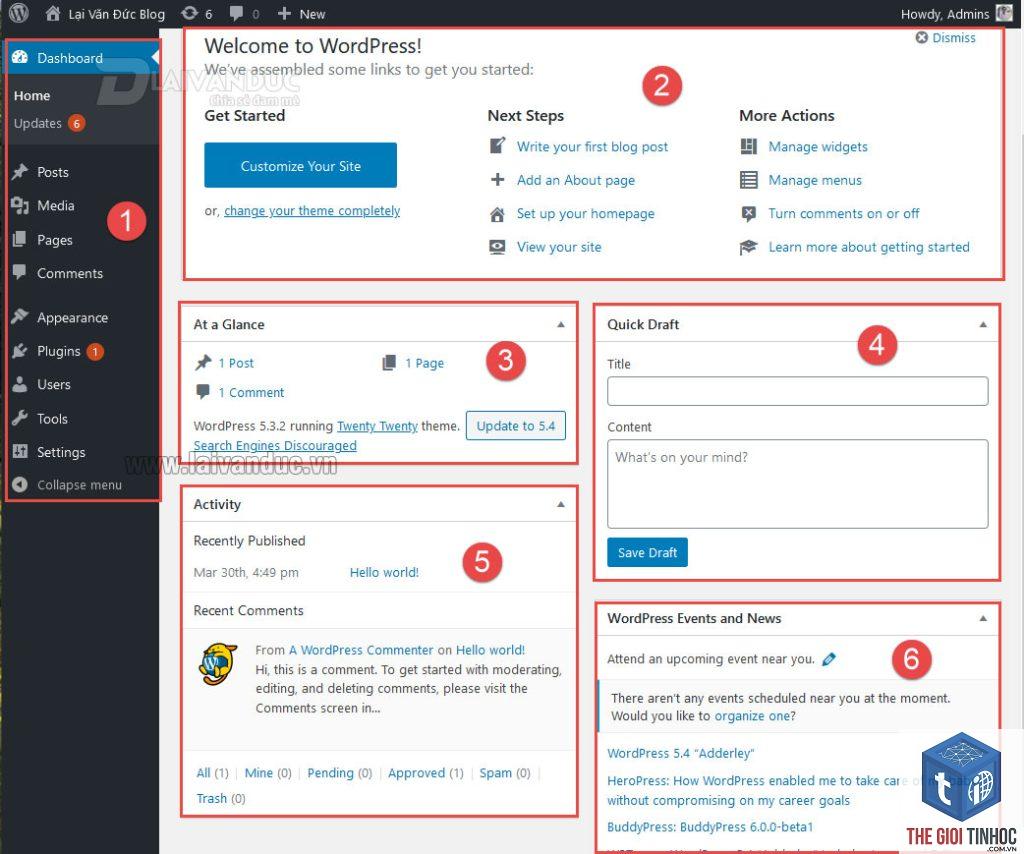Click the Customize Your Site button

tap(300, 165)
